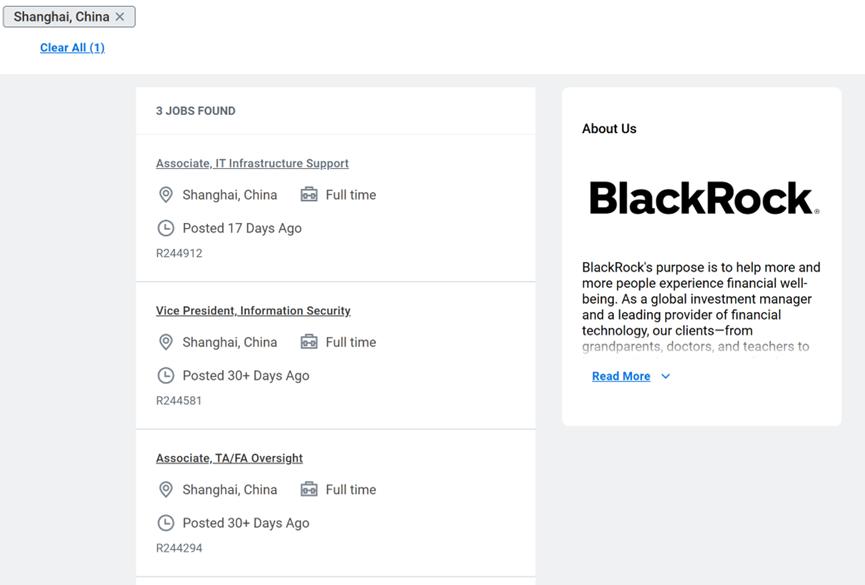The image size is (865, 585).
Task: Click location pin icon for IT Infrastructure job
Action: click(166, 195)
